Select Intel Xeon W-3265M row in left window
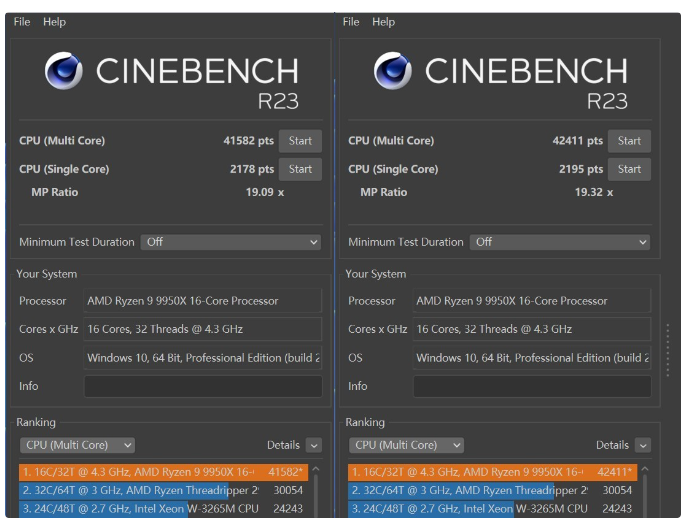 (x=164, y=509)
